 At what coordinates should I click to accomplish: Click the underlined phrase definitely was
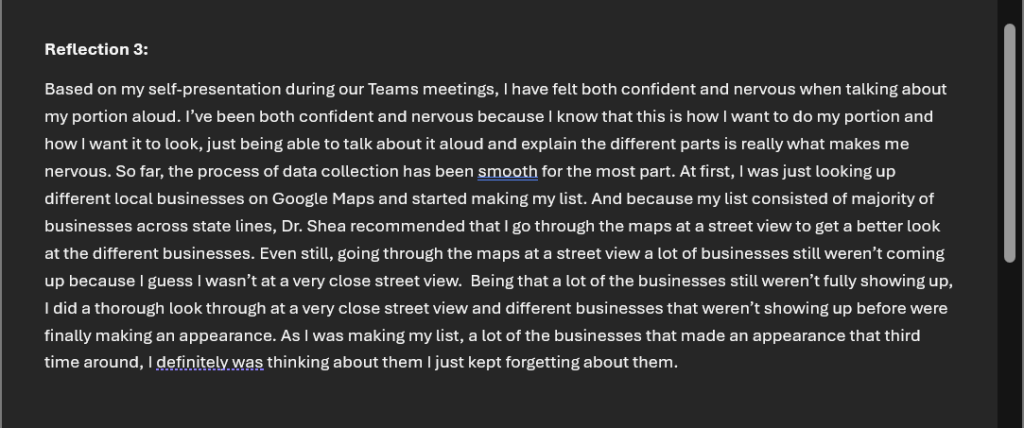coord(209,362)
